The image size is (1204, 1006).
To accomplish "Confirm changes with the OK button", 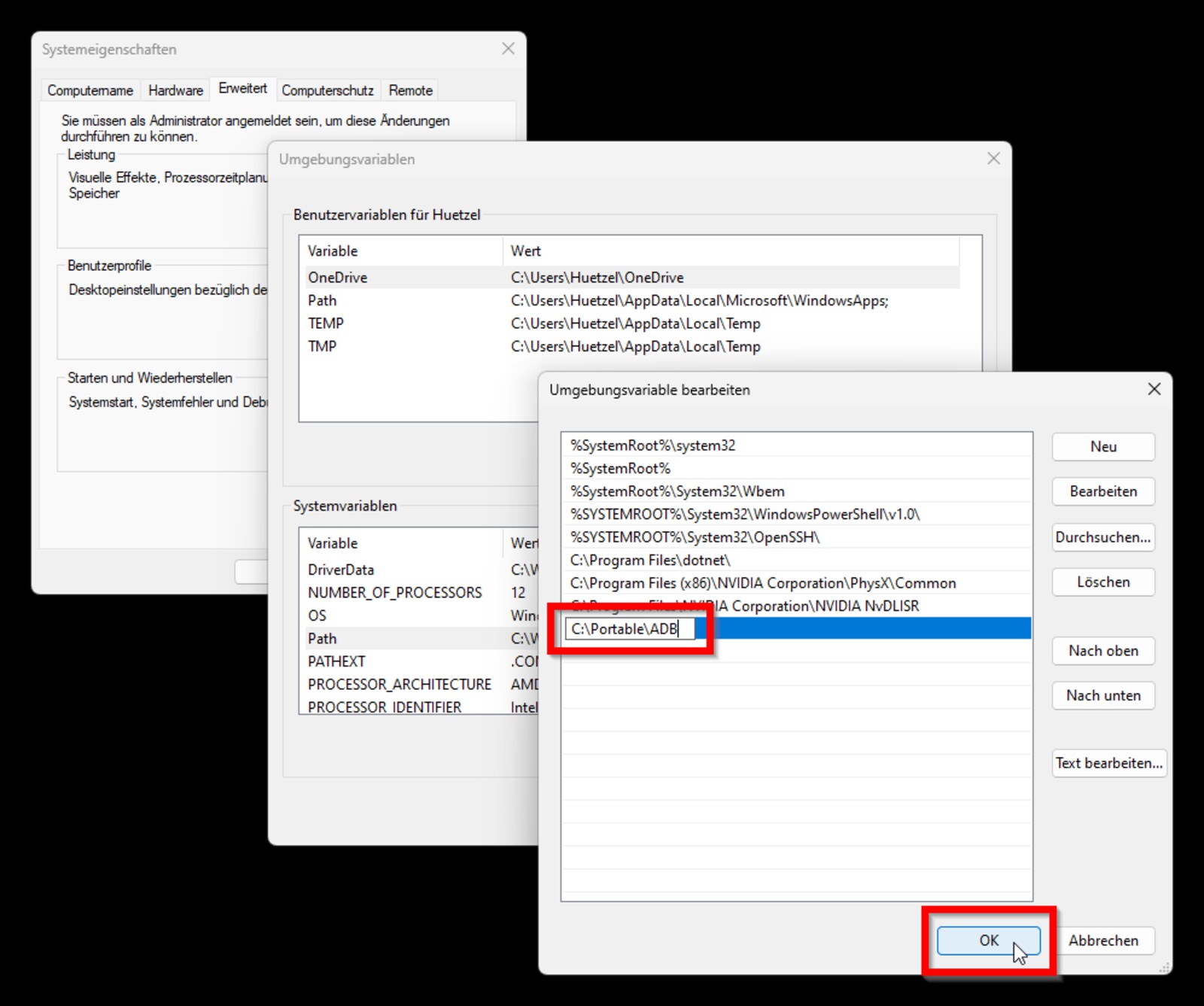I will 987,941.
